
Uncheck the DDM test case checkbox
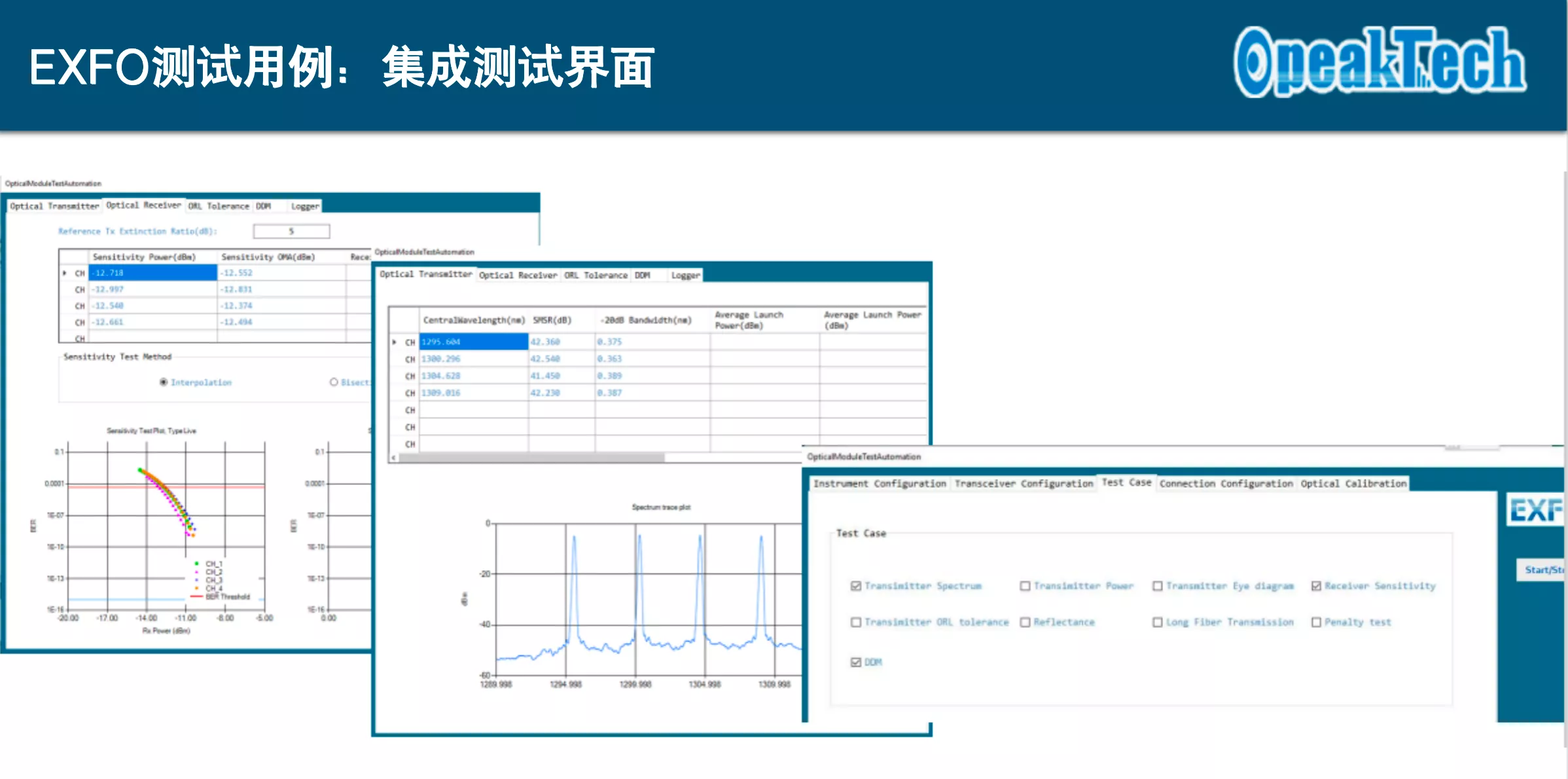point(856,662)
